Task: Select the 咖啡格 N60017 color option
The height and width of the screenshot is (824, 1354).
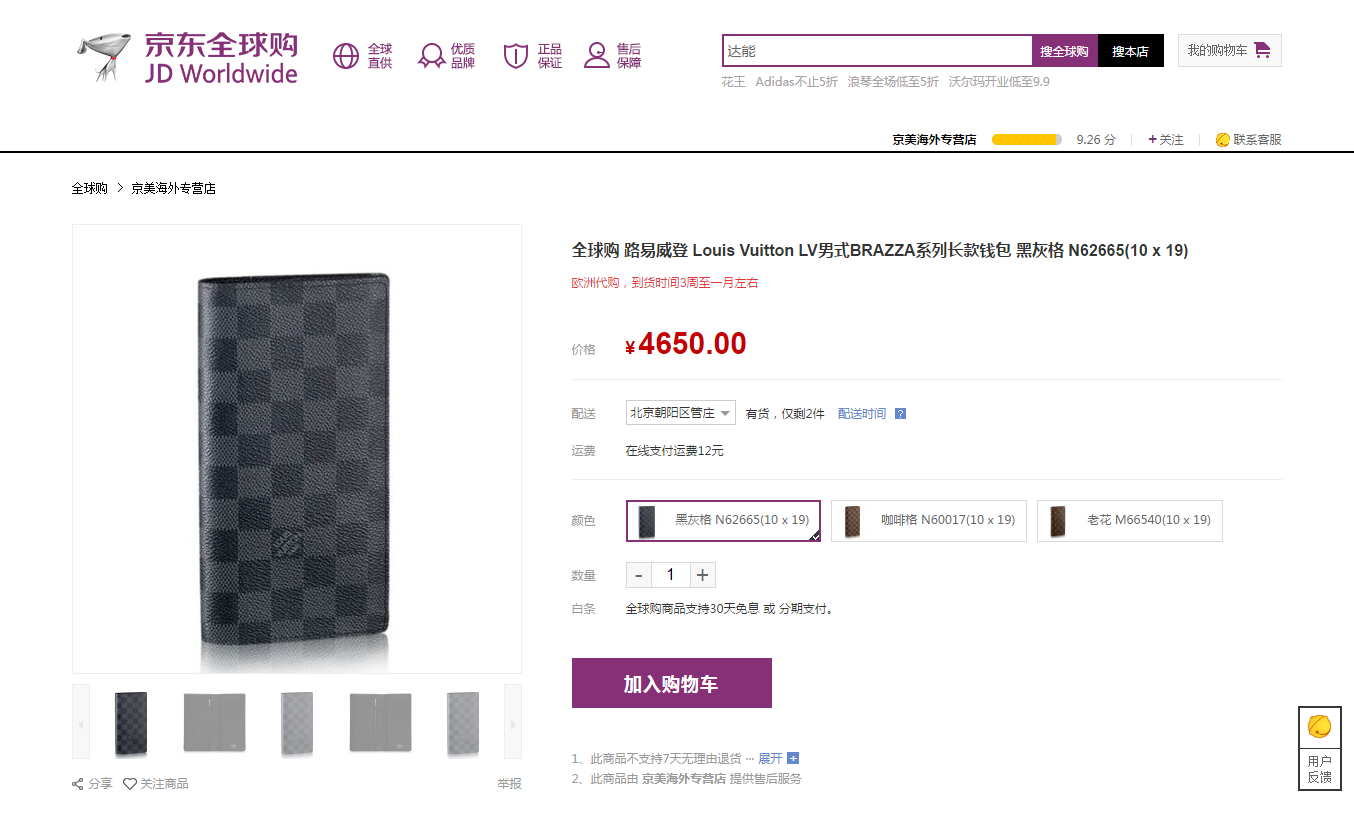Action: (x=929, y=520)
